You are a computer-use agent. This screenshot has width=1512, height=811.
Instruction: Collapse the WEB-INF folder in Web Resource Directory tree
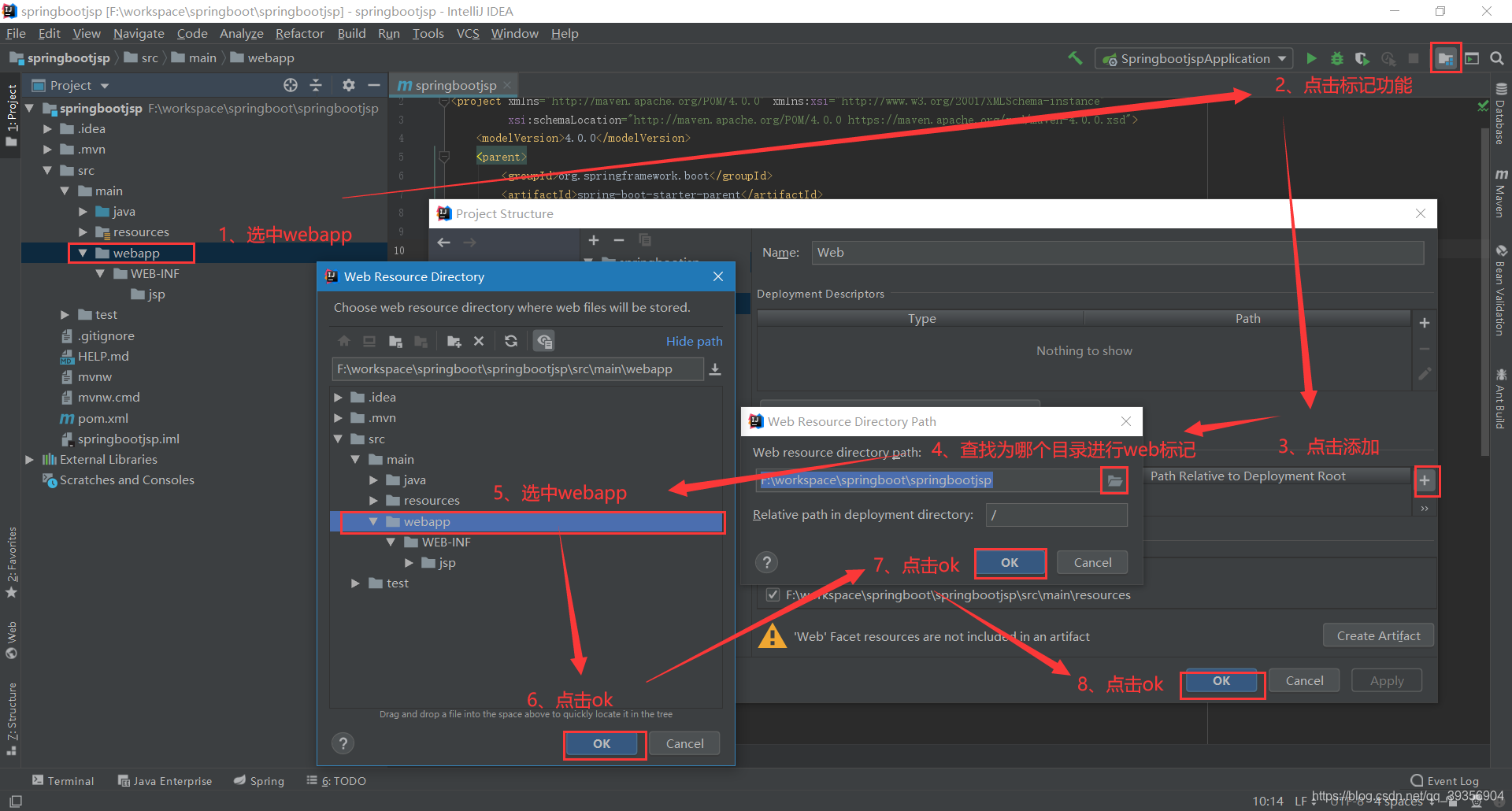(x=391, y=543)
